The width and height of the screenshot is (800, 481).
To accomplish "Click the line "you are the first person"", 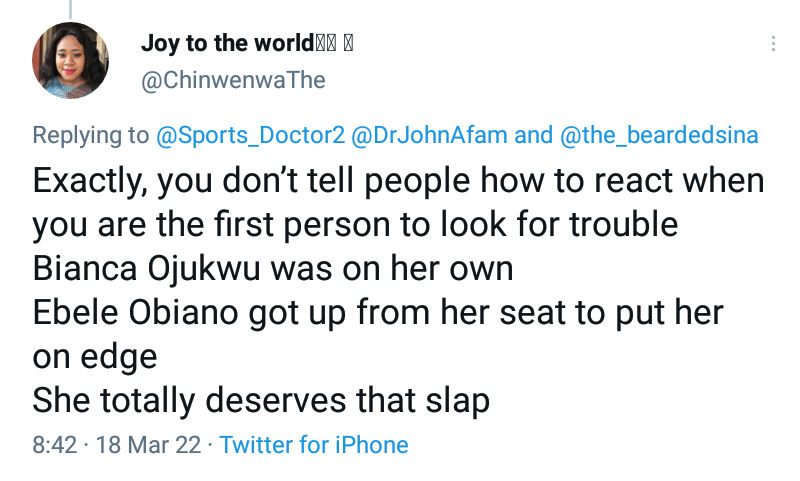I will 355,225.
